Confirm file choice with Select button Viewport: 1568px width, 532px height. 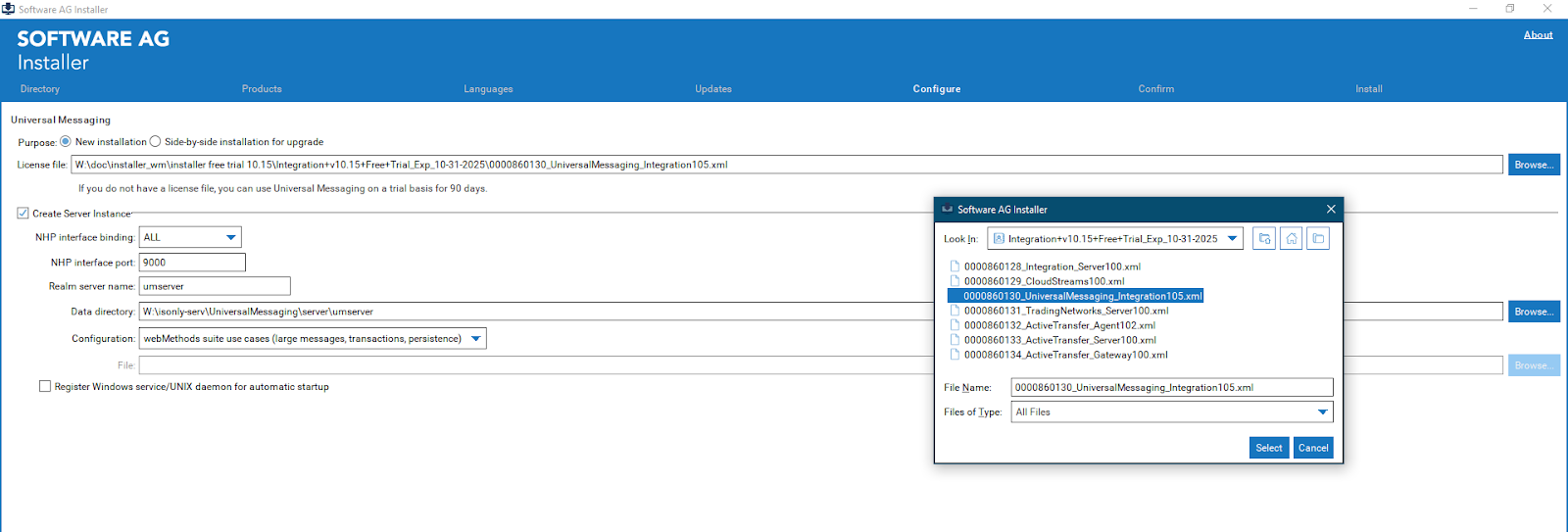pyautogui.click(x=1269, y=448)
